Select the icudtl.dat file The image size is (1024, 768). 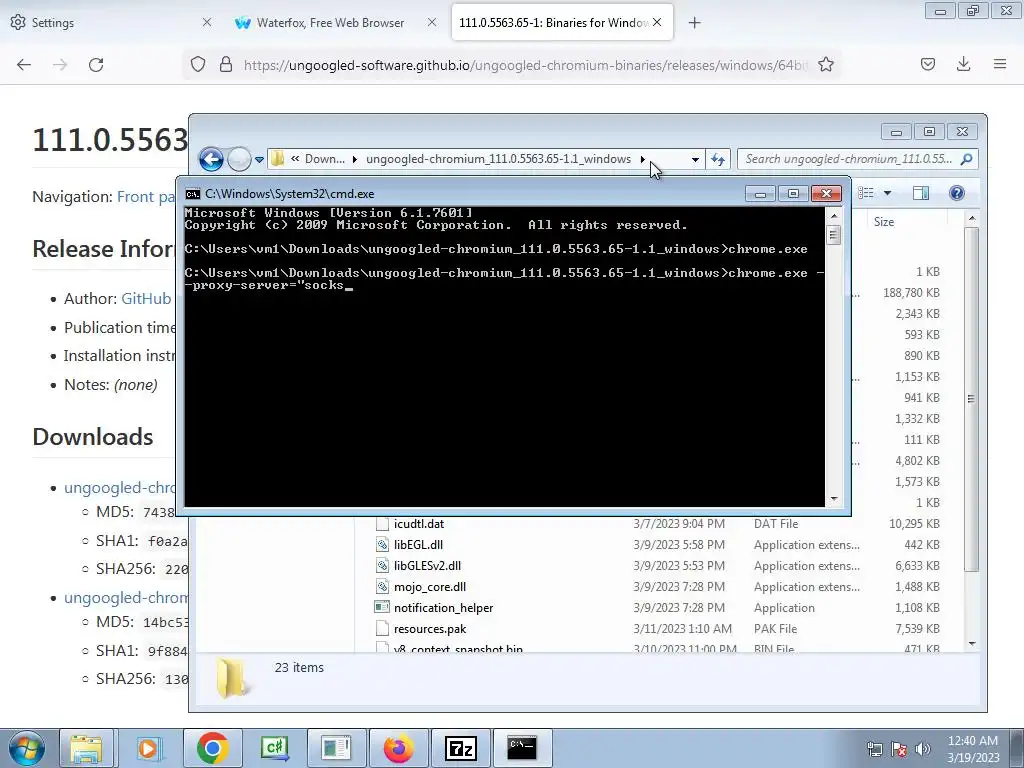pos(419,524)
